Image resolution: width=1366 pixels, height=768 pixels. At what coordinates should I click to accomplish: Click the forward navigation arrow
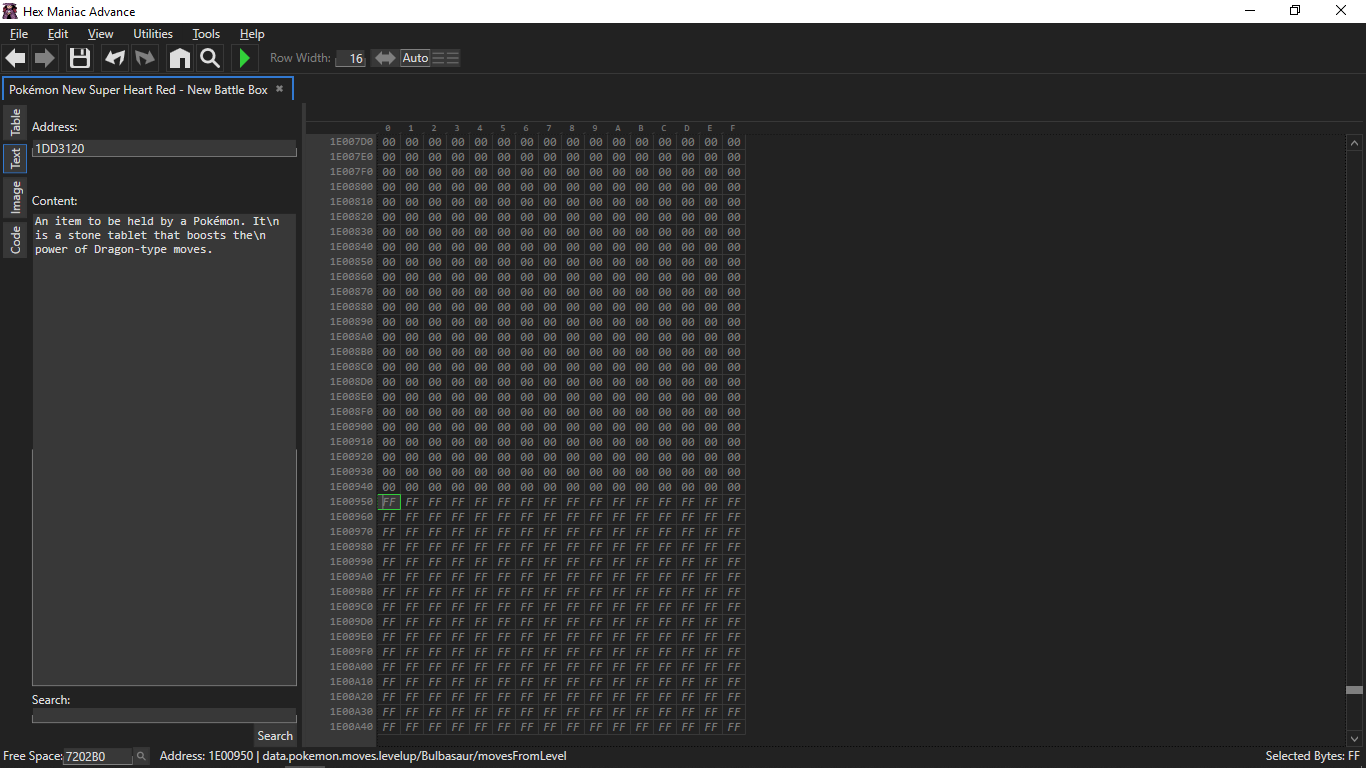(x=45, y=58)
